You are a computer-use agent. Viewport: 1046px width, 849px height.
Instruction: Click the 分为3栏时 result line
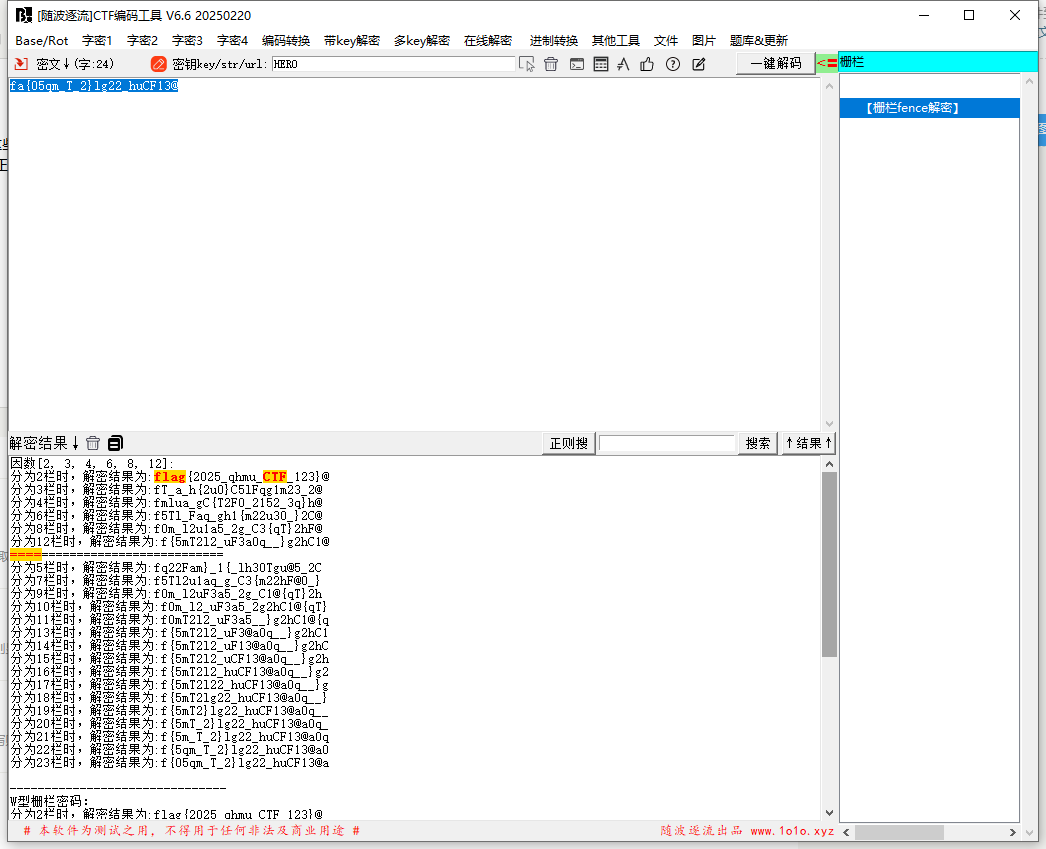(166, 490)
